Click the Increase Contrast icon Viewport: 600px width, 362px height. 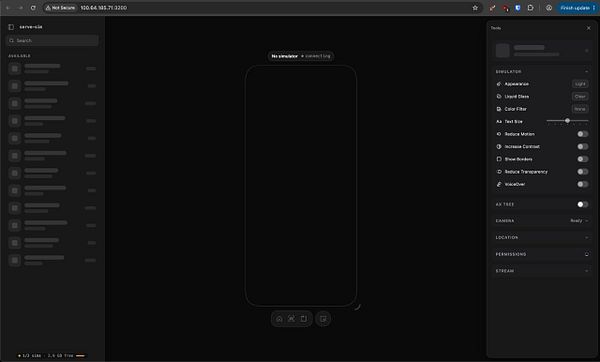tap(499, 147)
